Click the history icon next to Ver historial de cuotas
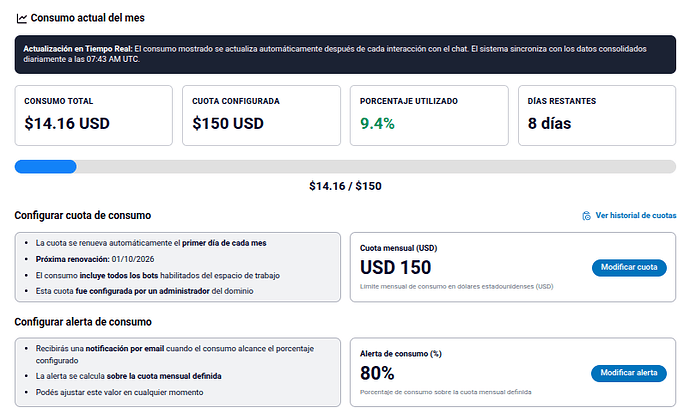This screenshot has width=690, height=420. 586,216
